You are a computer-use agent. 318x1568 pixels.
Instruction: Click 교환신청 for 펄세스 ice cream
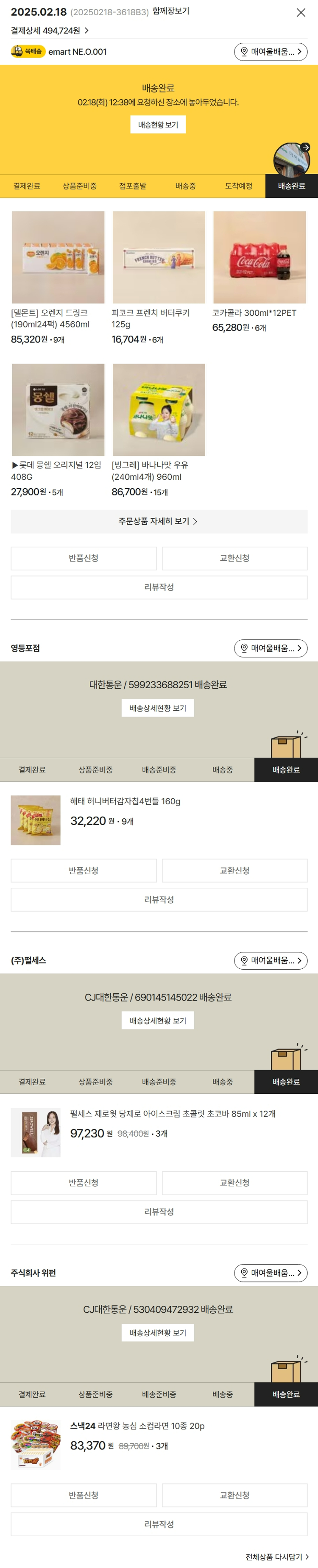[234, 1183]
